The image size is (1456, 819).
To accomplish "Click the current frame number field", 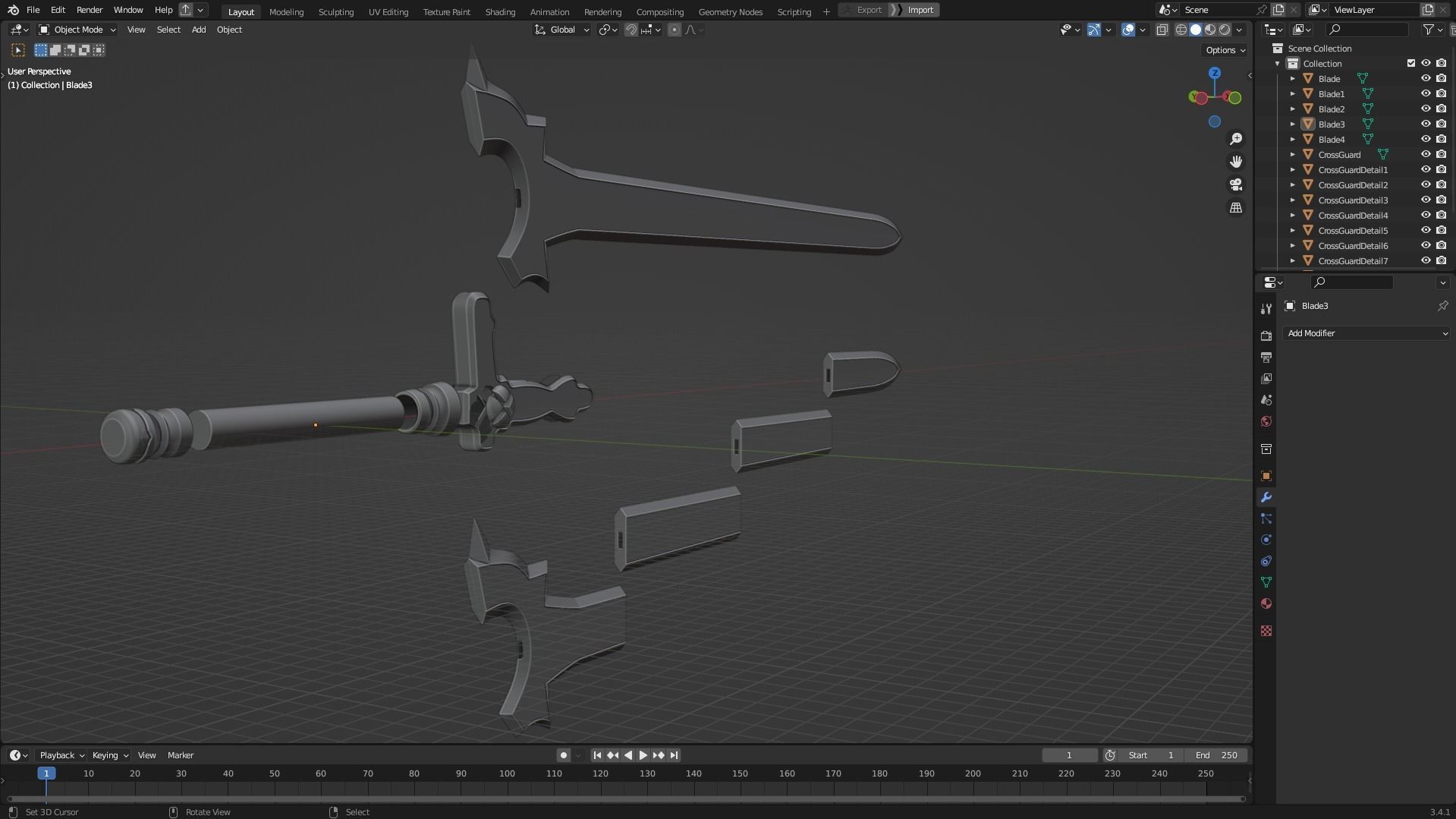I will click(1069, 755).
